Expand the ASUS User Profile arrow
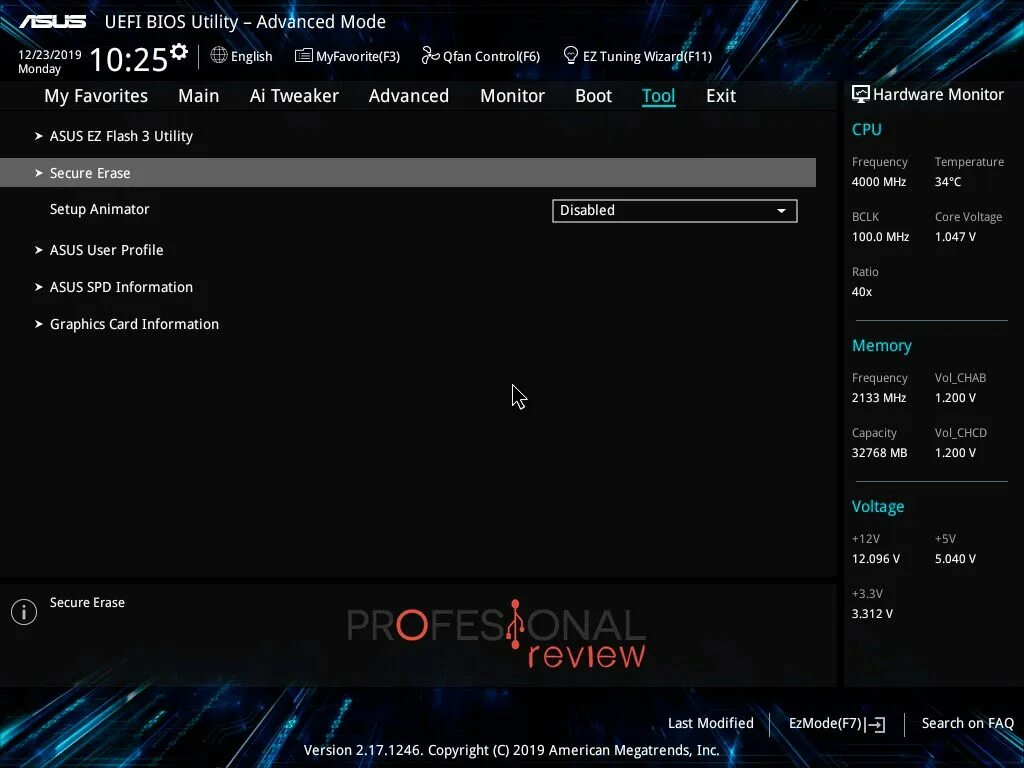The height and width of the screenshot is (768, 1024). point(39,249)
